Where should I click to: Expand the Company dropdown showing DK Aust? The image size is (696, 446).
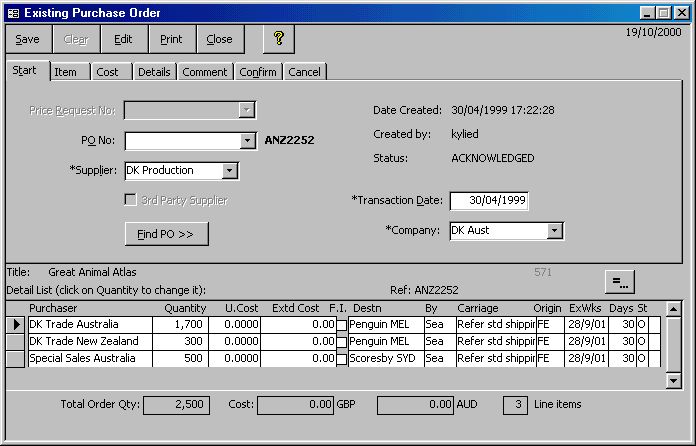[554, 231]
